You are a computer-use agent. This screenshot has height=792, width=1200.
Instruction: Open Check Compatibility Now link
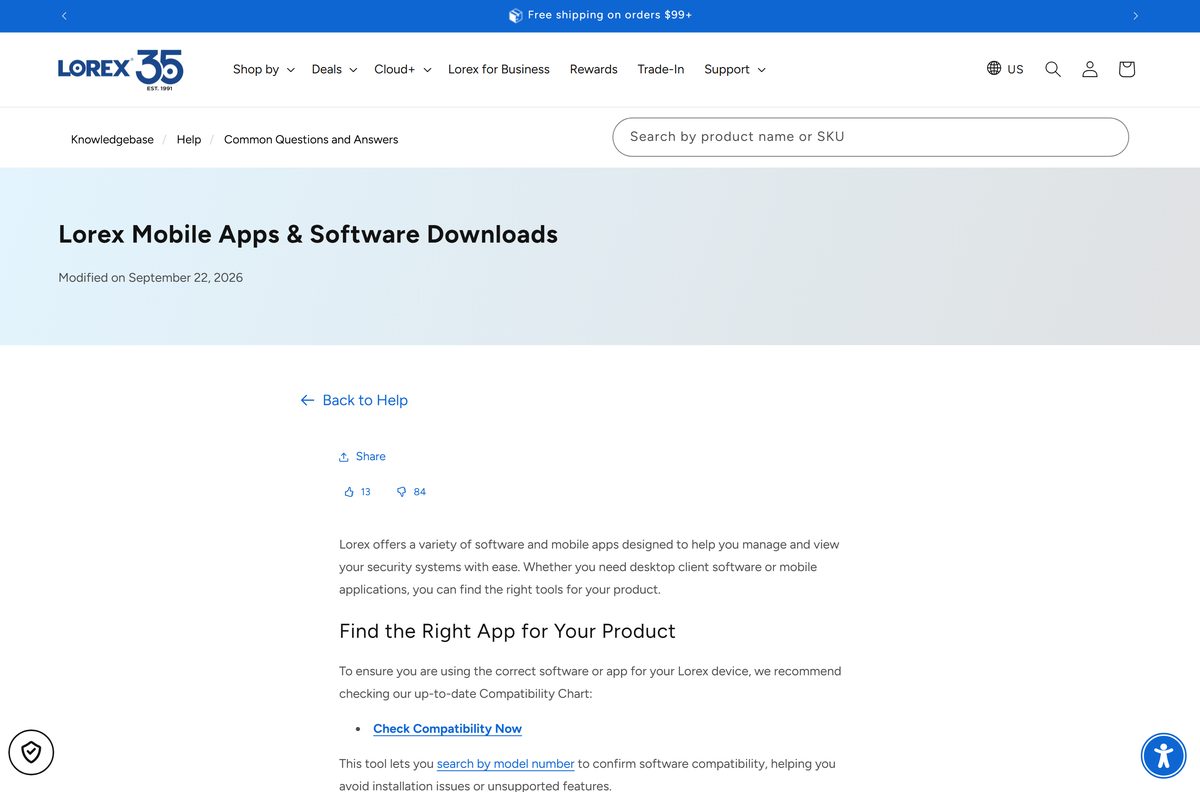click(447, 729)
